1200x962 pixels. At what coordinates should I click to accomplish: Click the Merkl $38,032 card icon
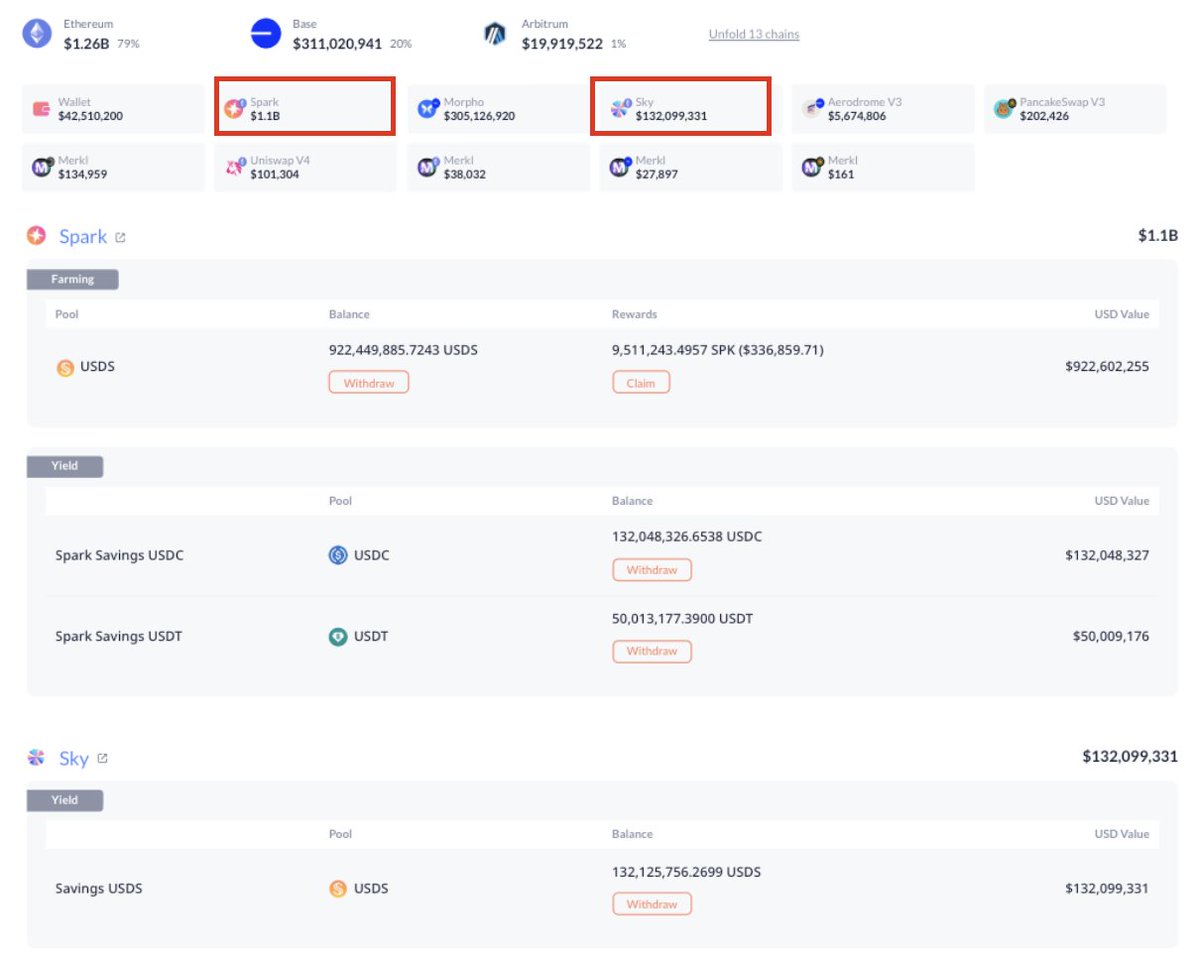(x=428, y=167)
